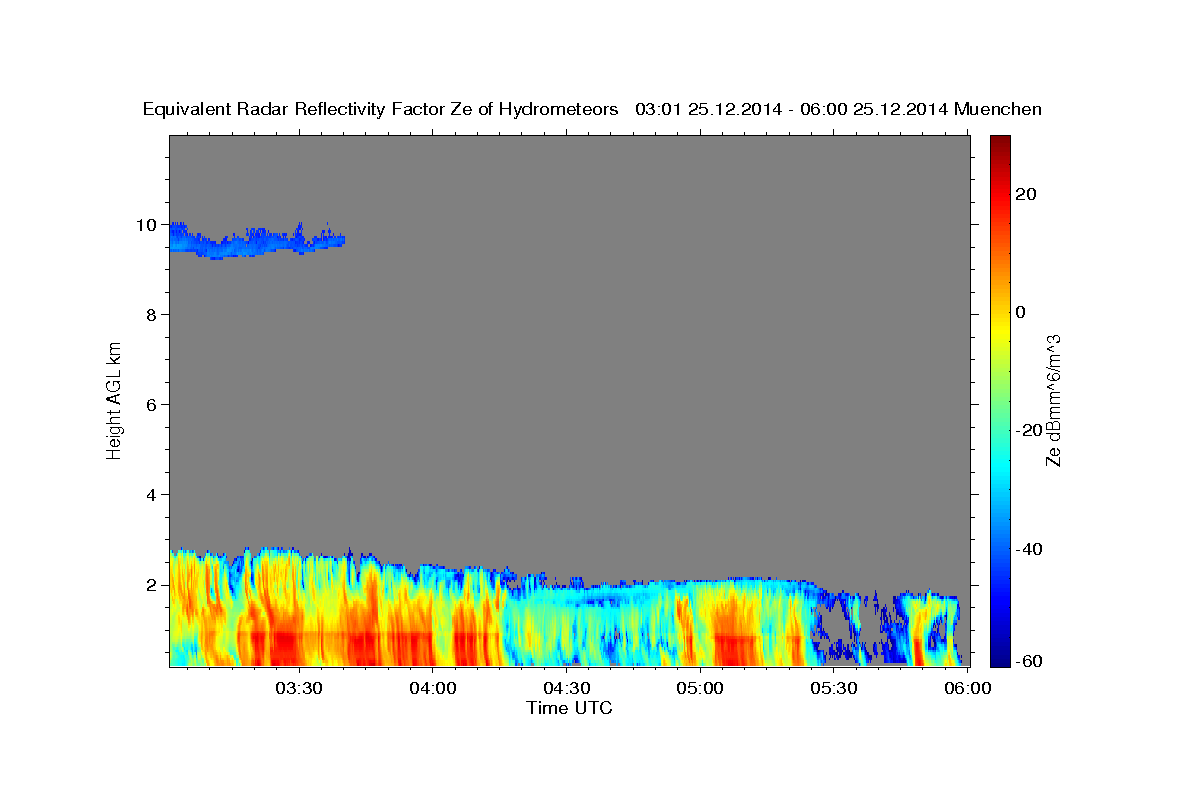Click the dark blue bottom of colorbar

1000,656
